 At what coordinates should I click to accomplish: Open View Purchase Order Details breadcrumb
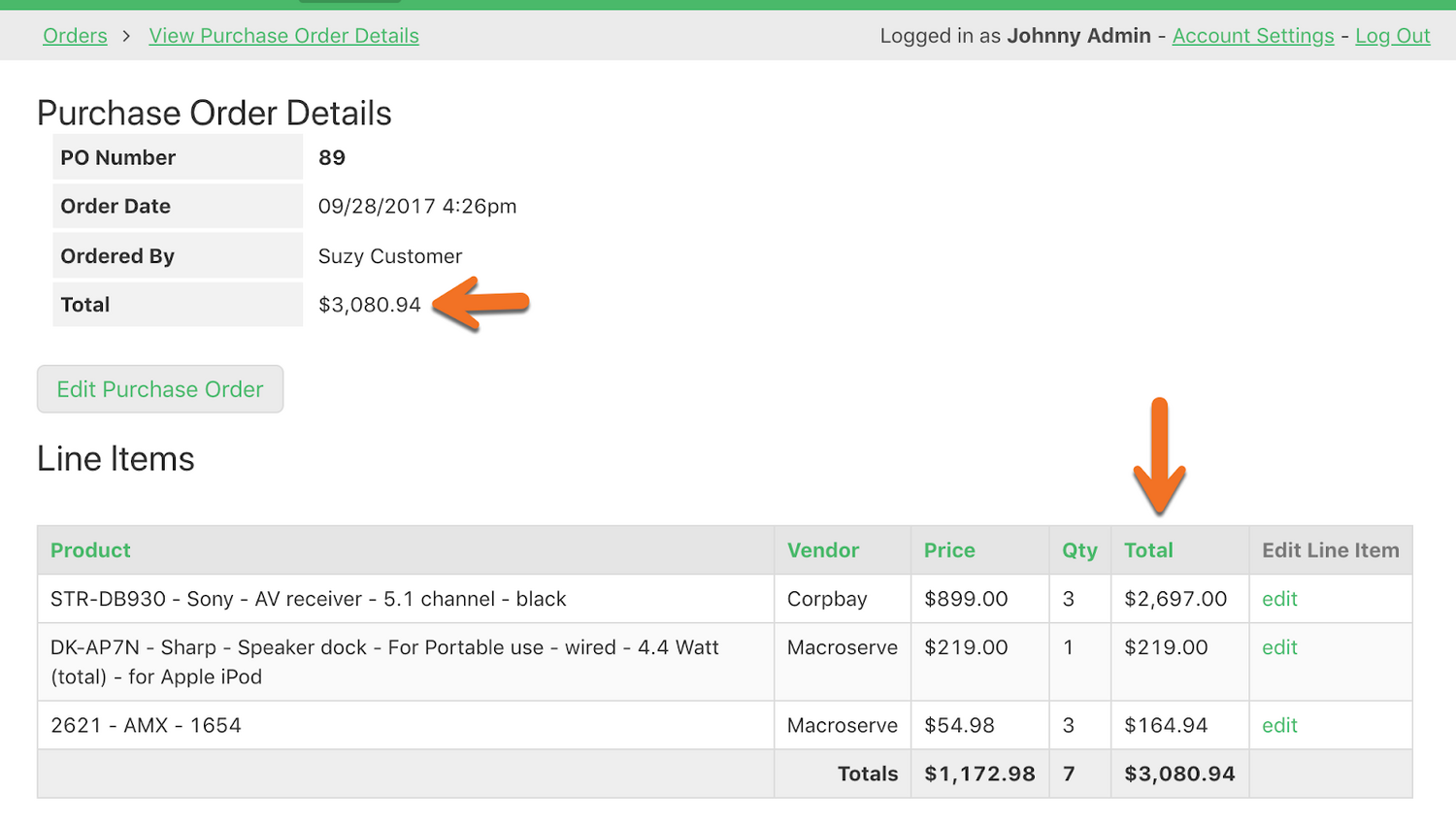tap(283, 36)
